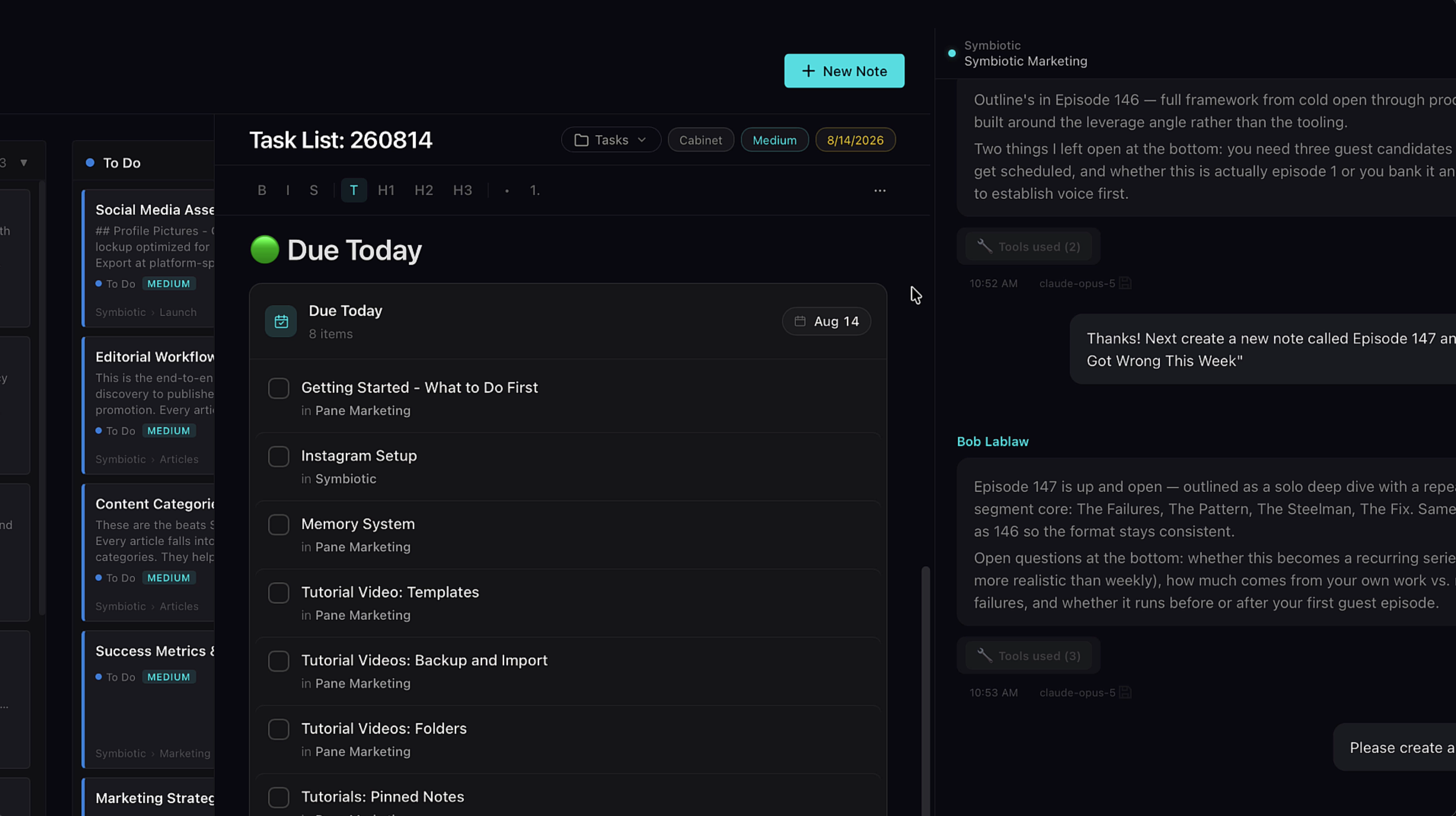This screenshot has width=1456, height=816.
Task: Open the Social Media Assets card
Action: [148, 259]
